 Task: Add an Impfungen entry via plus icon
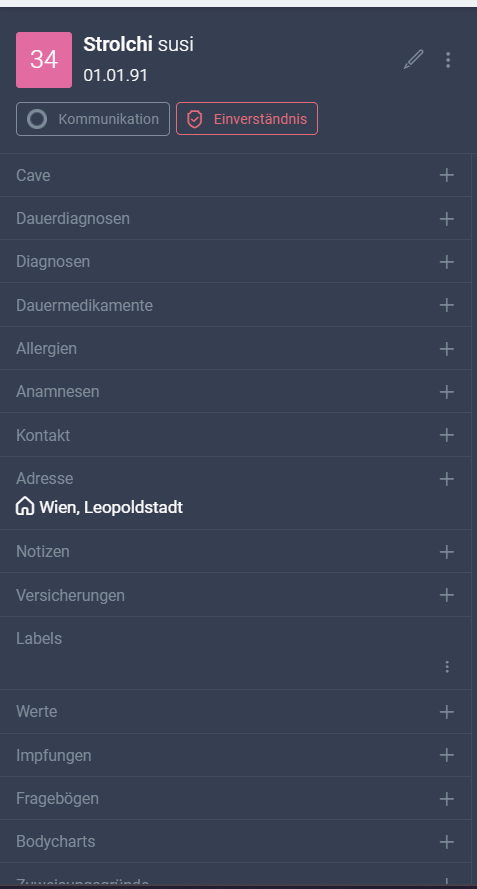[x=447, y=755]
